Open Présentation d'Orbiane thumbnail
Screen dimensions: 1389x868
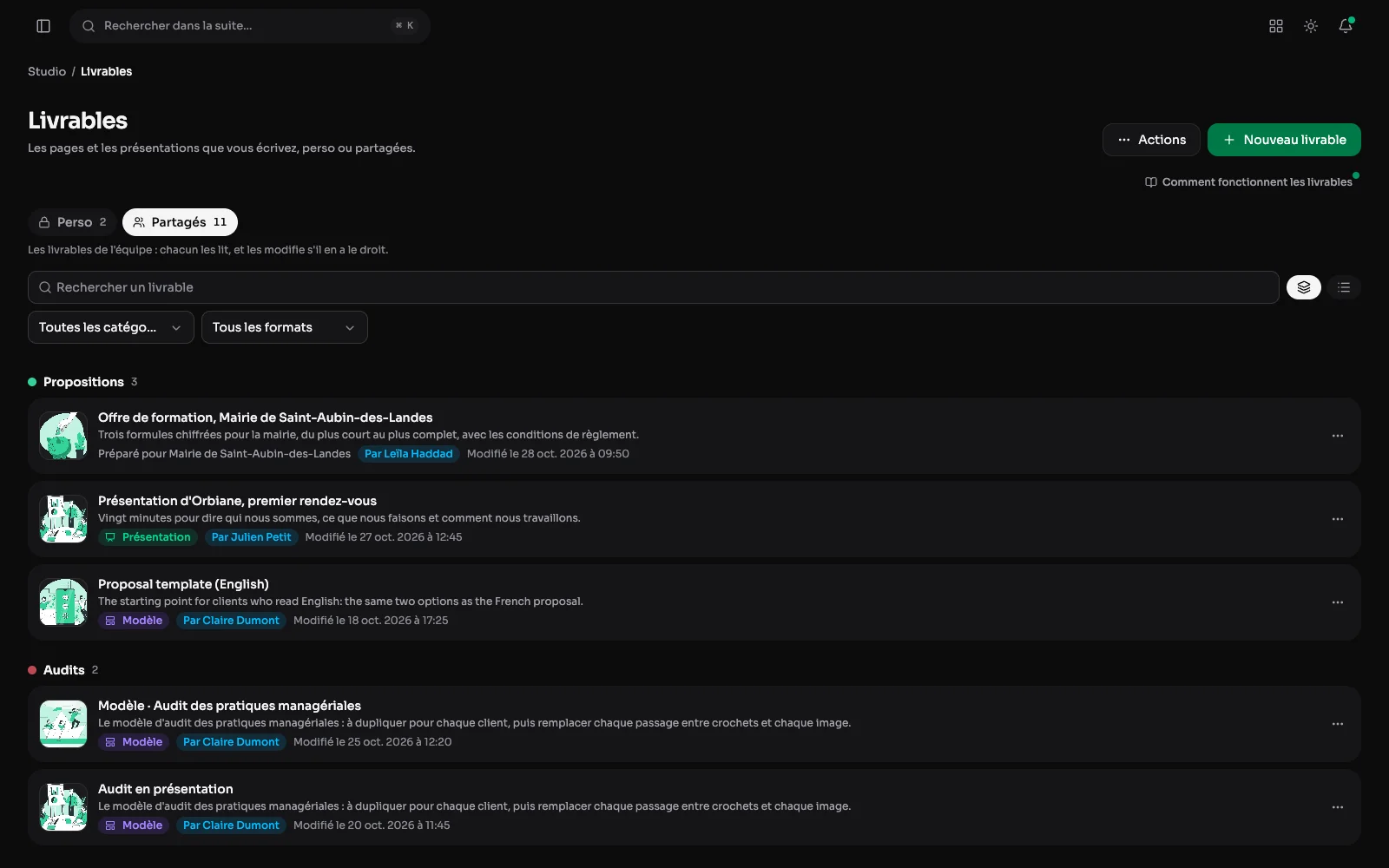coord(63,519)
